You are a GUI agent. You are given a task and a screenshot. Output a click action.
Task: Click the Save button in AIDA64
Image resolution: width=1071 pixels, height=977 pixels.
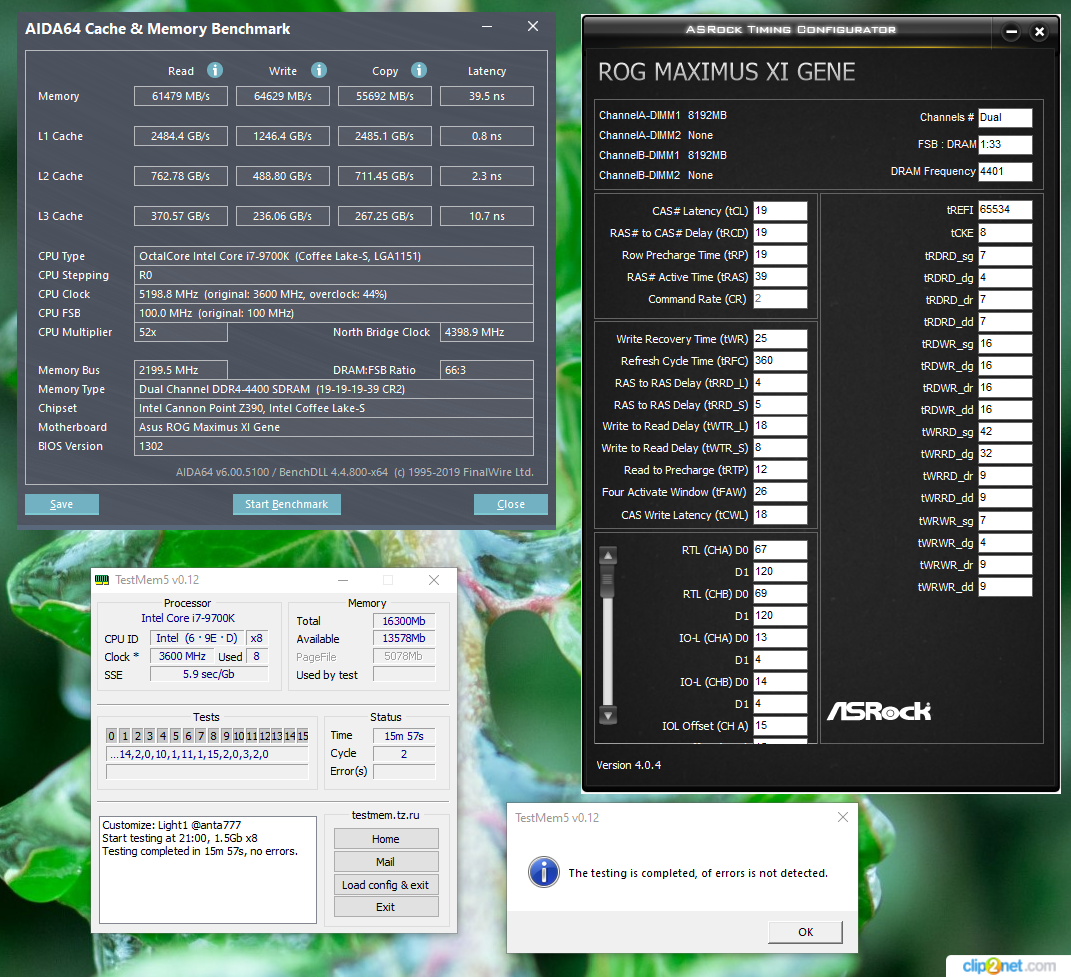click(x=61, y=504)
